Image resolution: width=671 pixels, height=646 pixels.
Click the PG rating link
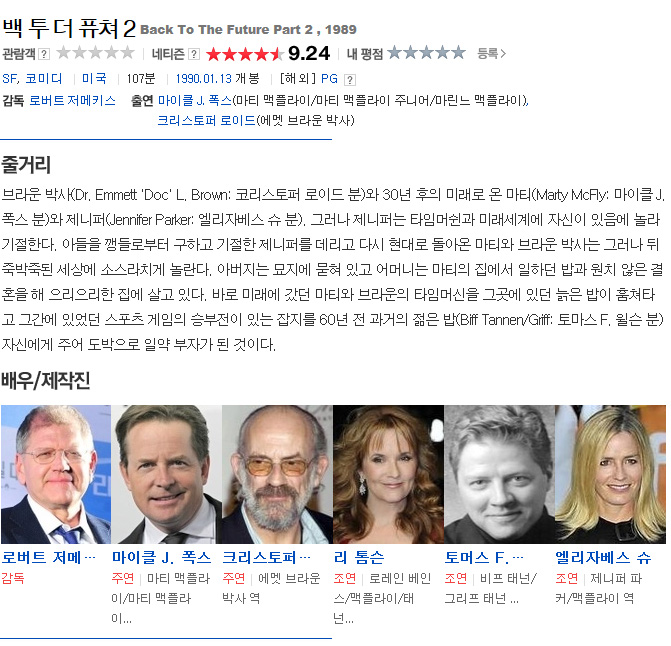[x=330, y=79]
